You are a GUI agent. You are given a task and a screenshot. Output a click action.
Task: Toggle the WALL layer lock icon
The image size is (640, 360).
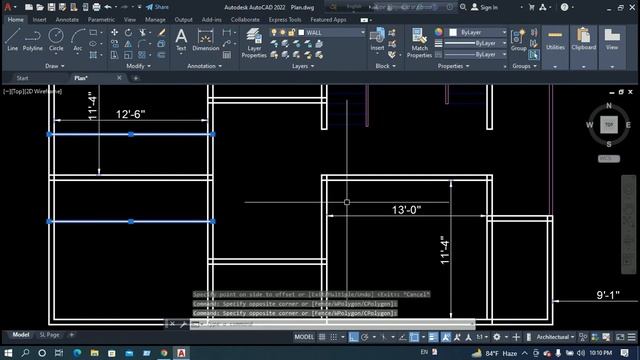pyautogui.click(x=291, y=32)
